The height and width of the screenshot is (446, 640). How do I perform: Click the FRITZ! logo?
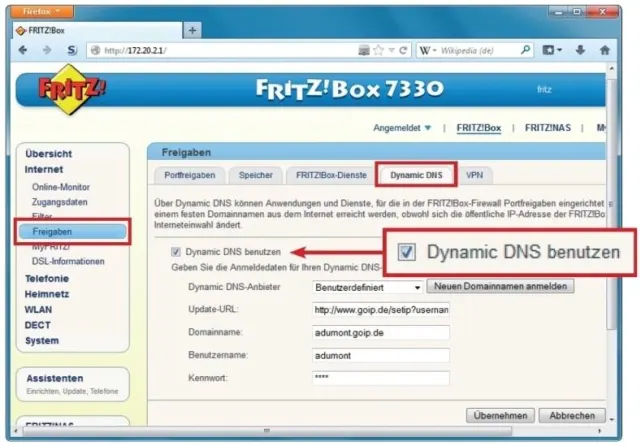pyautogui.click(x=72, y=89)
